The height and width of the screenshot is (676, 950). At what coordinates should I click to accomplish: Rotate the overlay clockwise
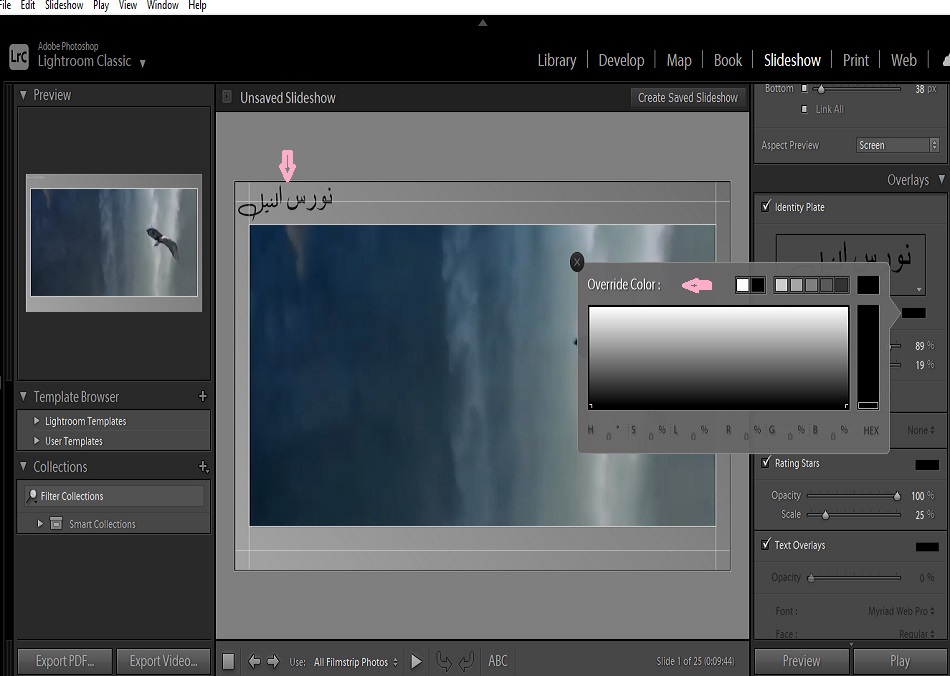point(466,661)
